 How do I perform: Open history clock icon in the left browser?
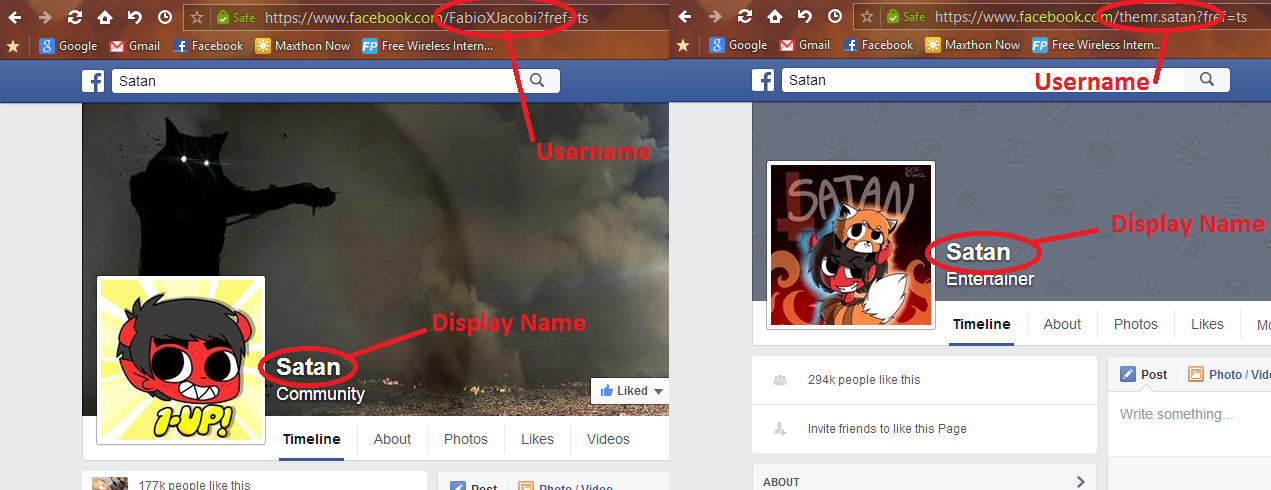165,17
